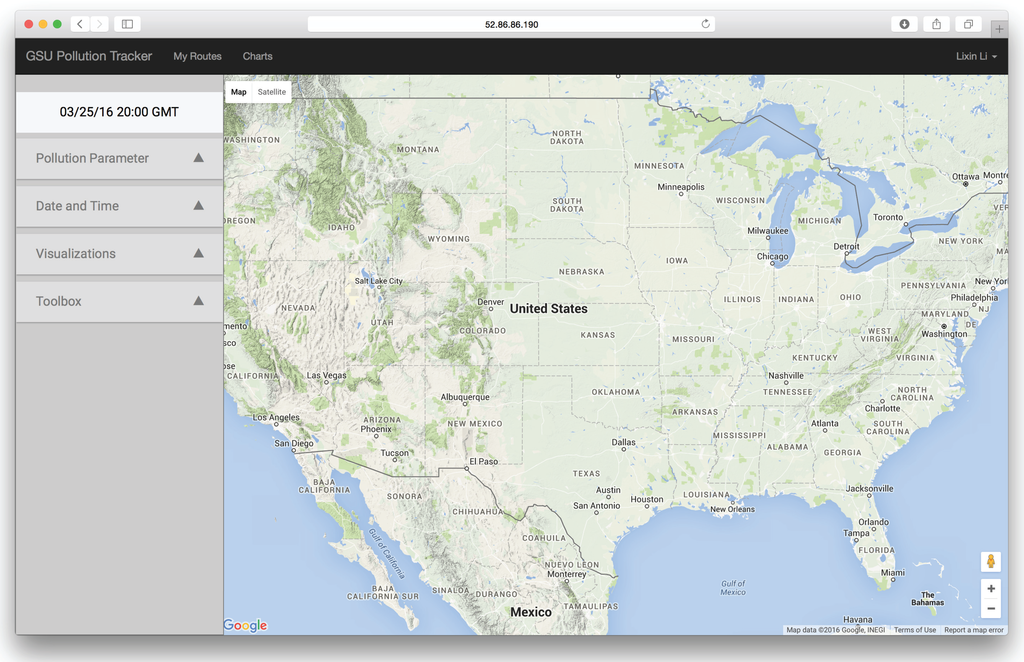
Task: Expand the Pollution Parameter panel
Action: (119, 158)
